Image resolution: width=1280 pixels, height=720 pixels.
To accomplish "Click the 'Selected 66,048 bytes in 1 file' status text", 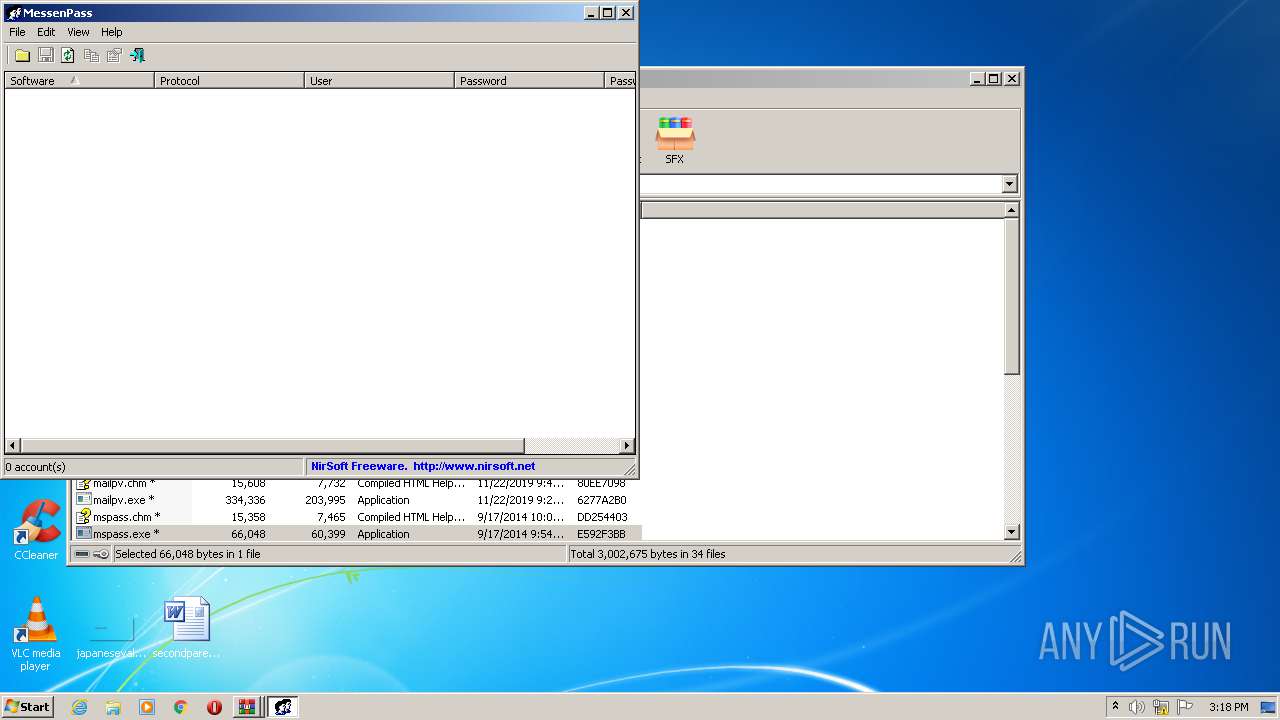I will tap(188, 554).
